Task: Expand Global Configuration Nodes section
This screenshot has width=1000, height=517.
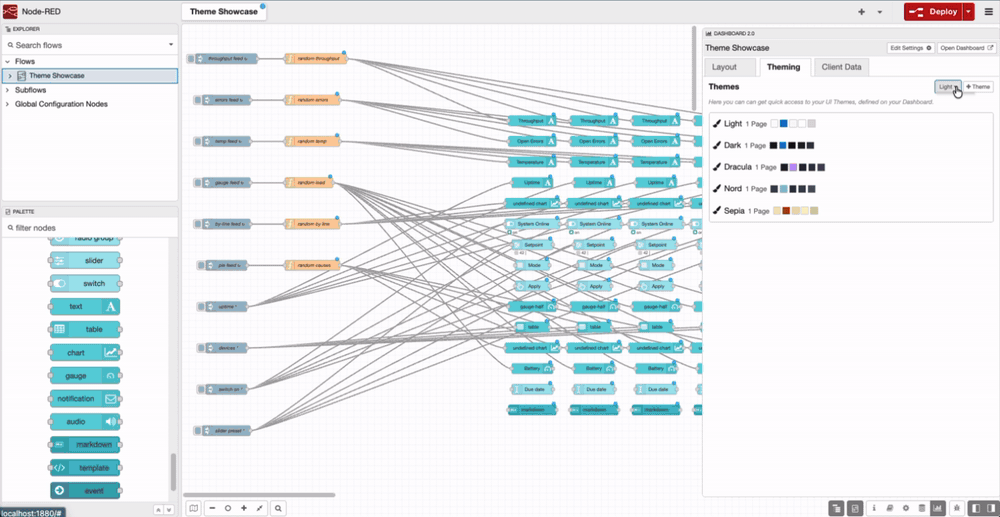Action: (x=8, y=104)
